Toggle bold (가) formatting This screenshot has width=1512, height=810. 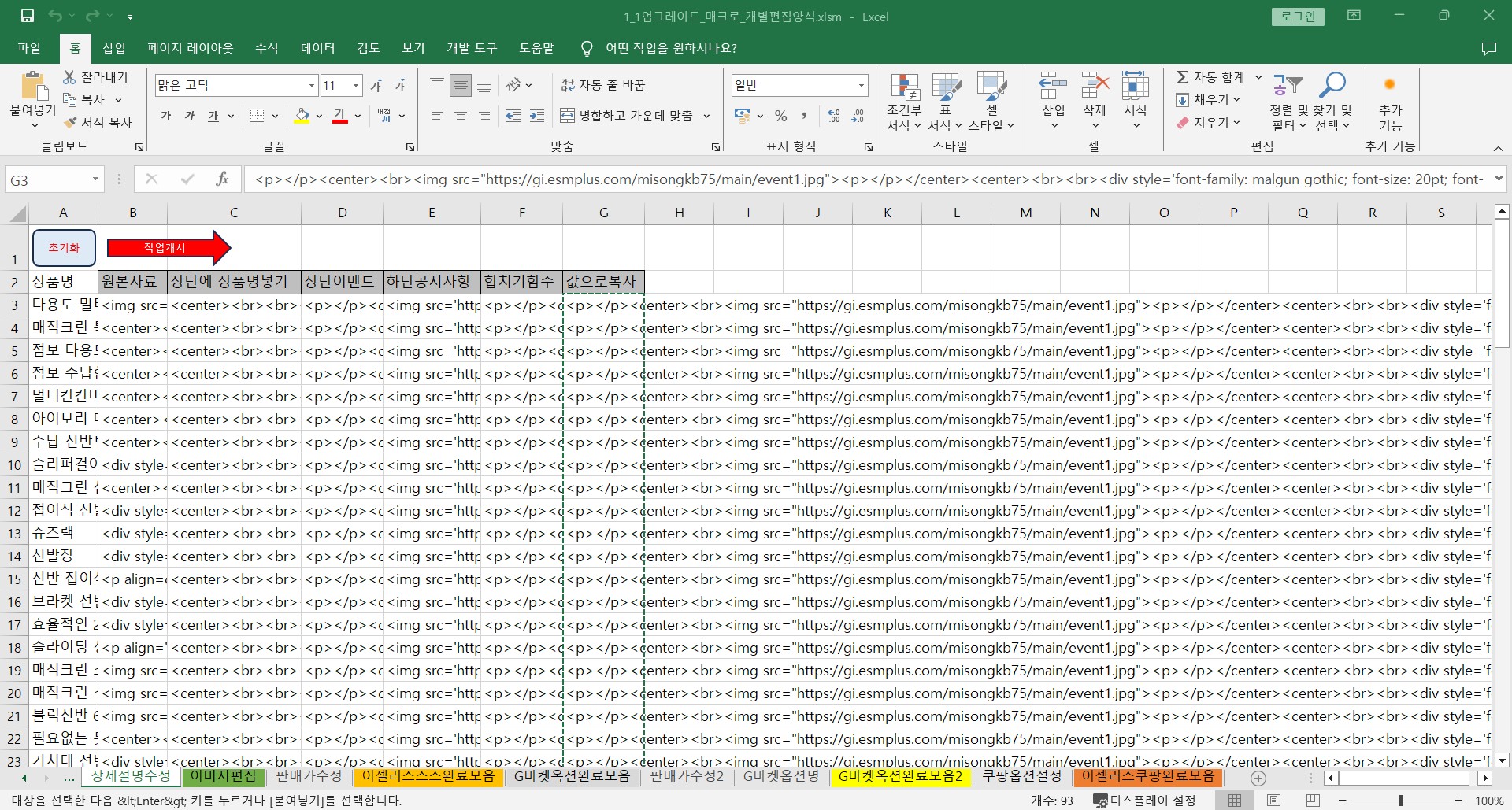tap(166, 116)
